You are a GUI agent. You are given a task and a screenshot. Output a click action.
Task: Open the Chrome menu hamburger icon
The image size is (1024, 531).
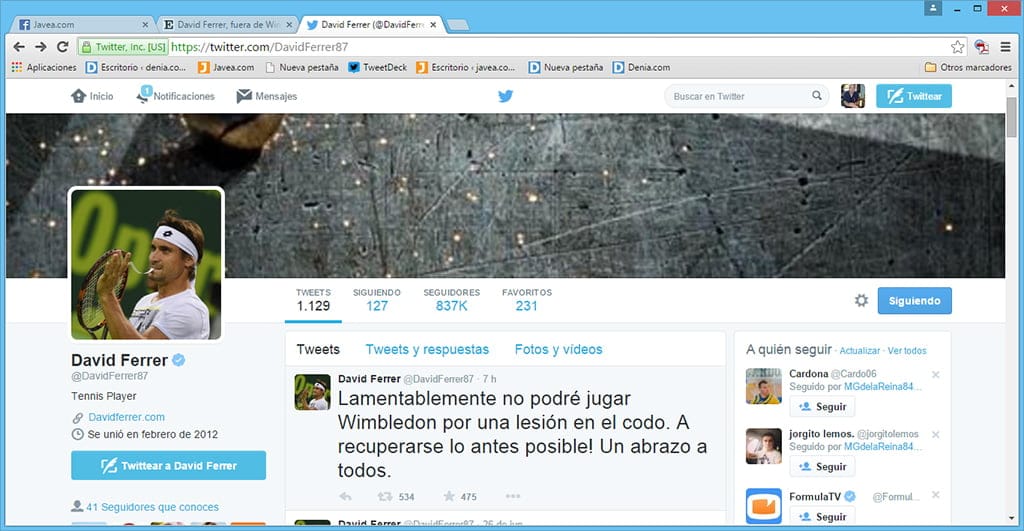[x=1006, y=47]
